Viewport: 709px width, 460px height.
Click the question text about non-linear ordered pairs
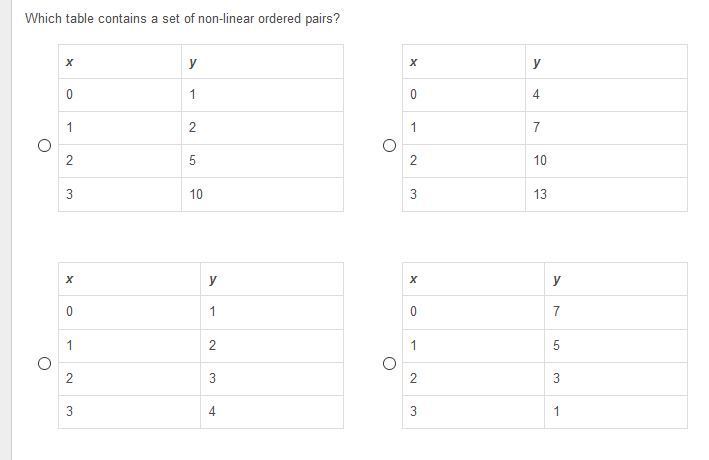pos(182,19)
